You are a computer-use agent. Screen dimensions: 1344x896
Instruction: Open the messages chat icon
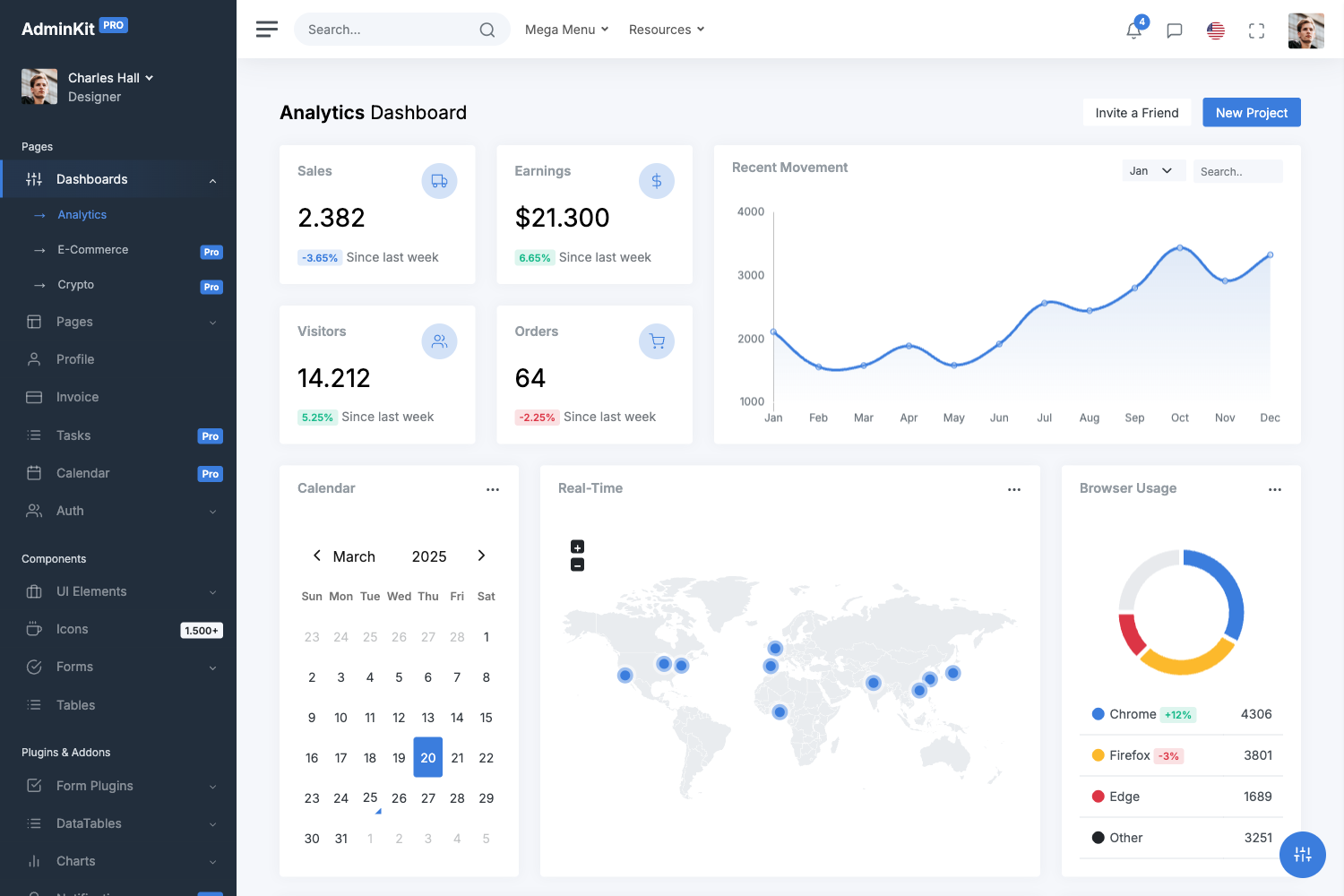point(1175,30)
